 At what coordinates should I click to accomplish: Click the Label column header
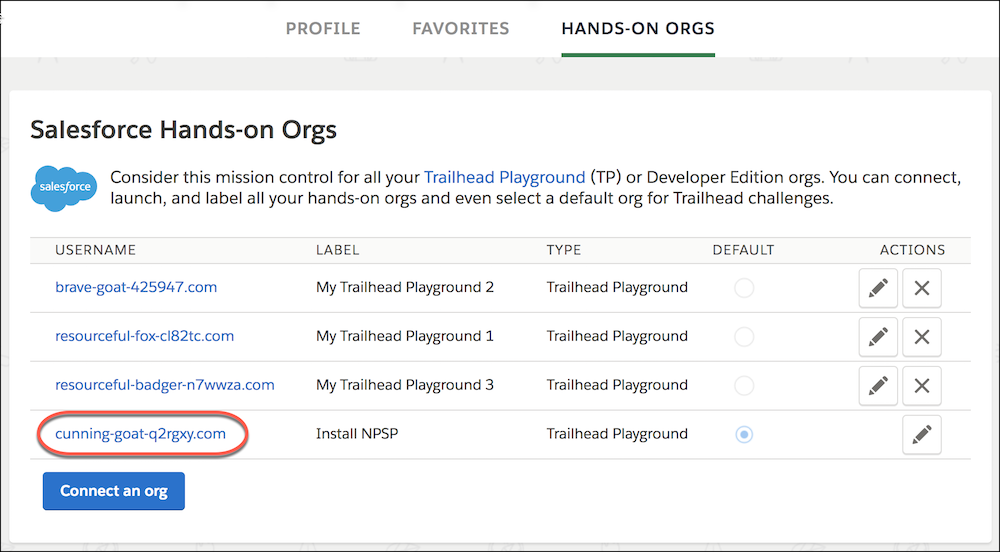(x=337, y=250)
